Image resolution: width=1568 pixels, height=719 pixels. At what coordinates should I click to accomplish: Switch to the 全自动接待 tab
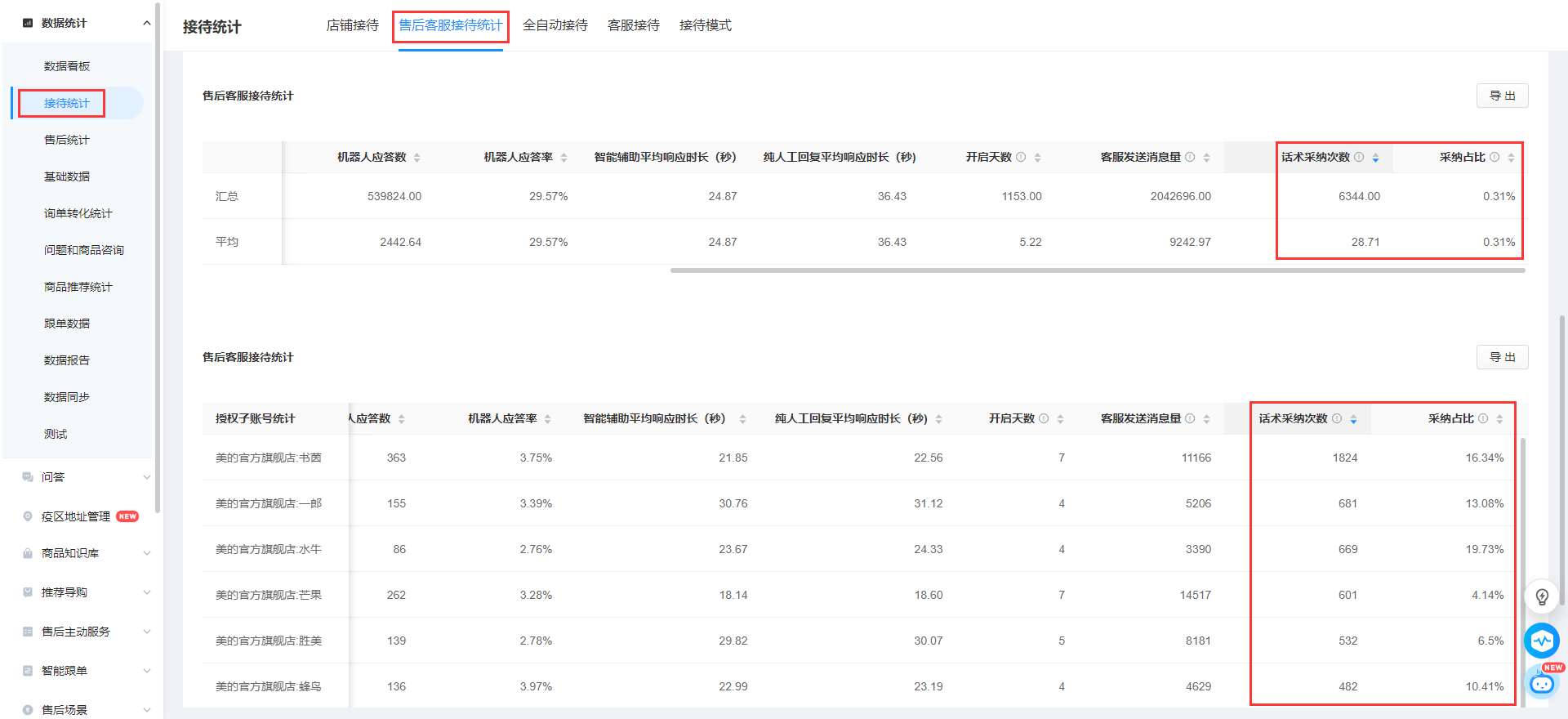click(x=555, y=25)
